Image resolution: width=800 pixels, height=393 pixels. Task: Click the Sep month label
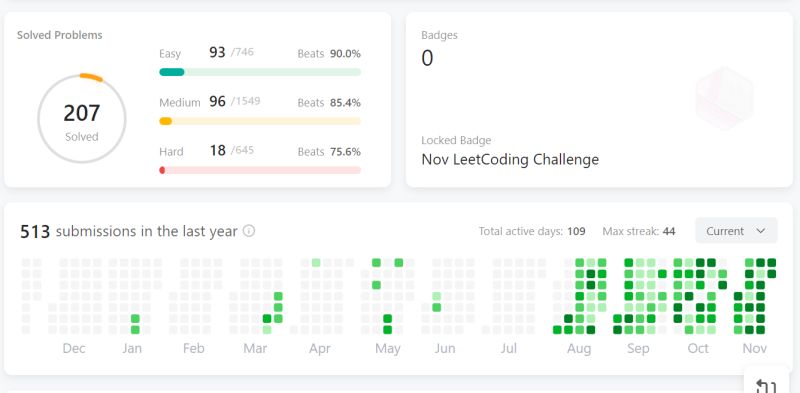(x=638, y=349)
